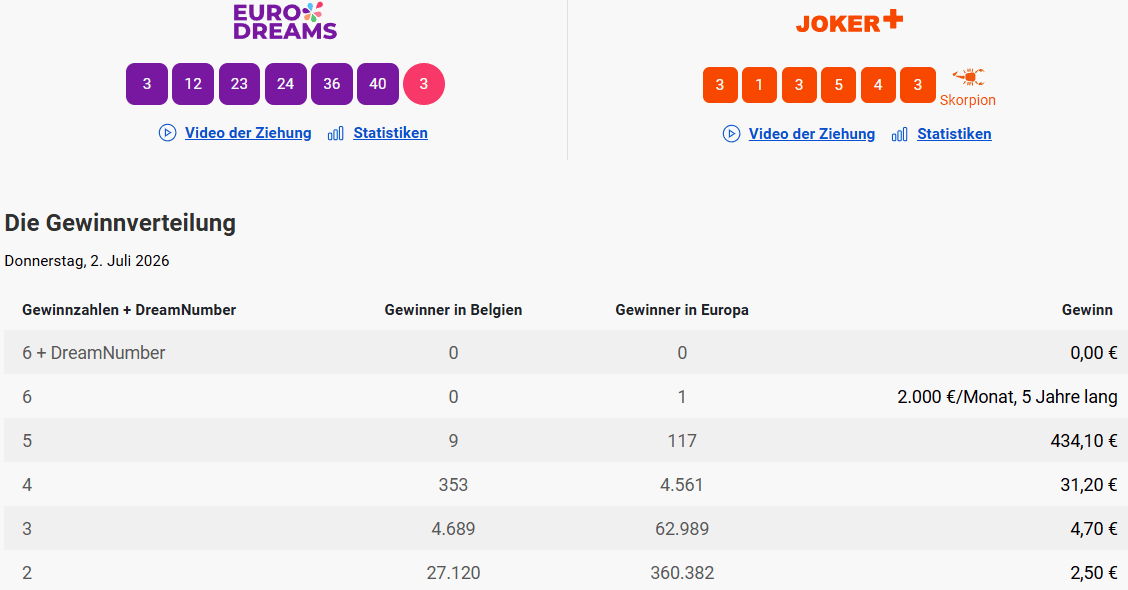Open Joker+ Video der Ziehung link
Viewport: 1128px width, 590px height.
point(812,134)
